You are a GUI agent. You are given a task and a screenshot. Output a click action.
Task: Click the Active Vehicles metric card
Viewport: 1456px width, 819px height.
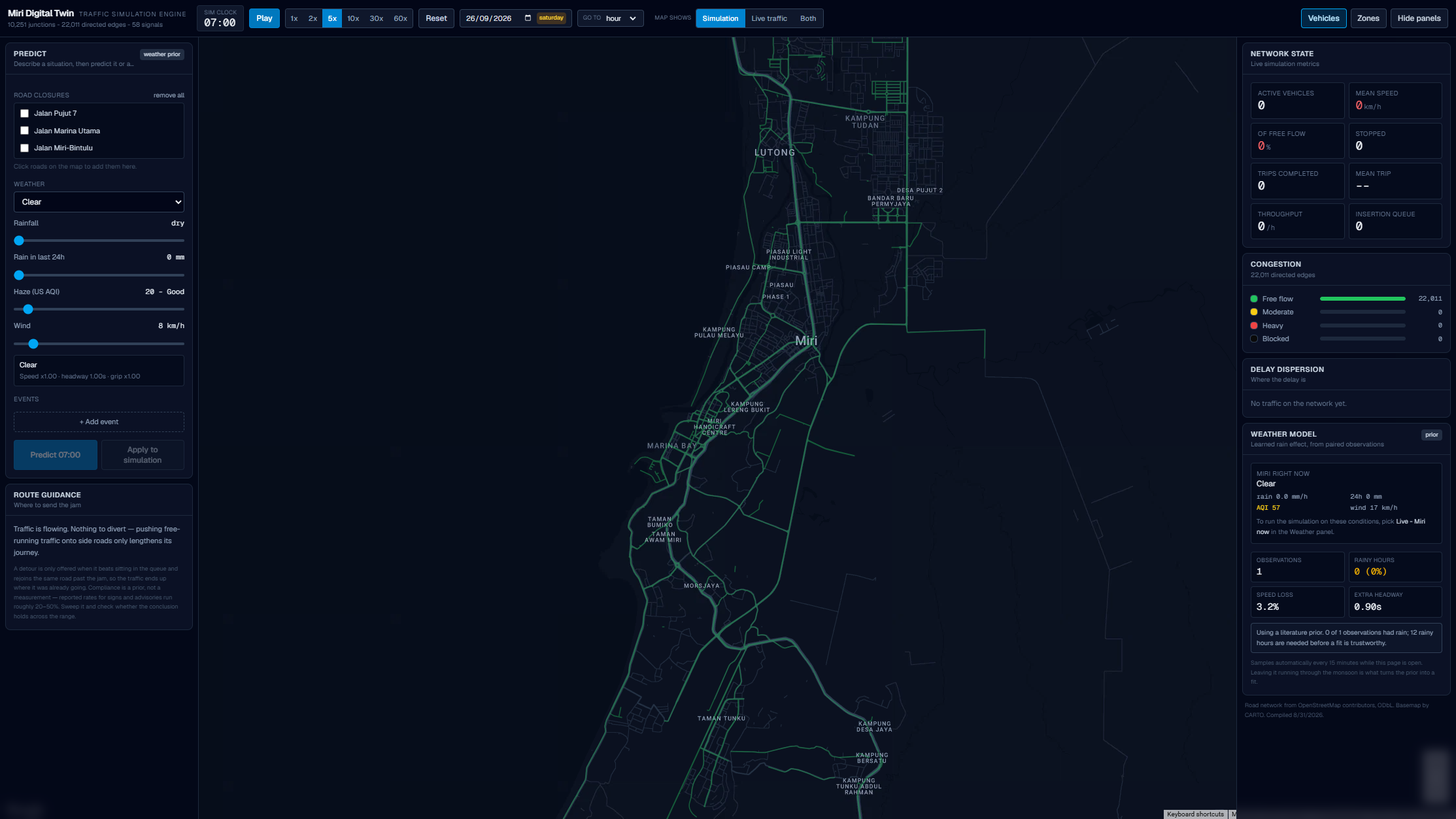coord(1297,101)
